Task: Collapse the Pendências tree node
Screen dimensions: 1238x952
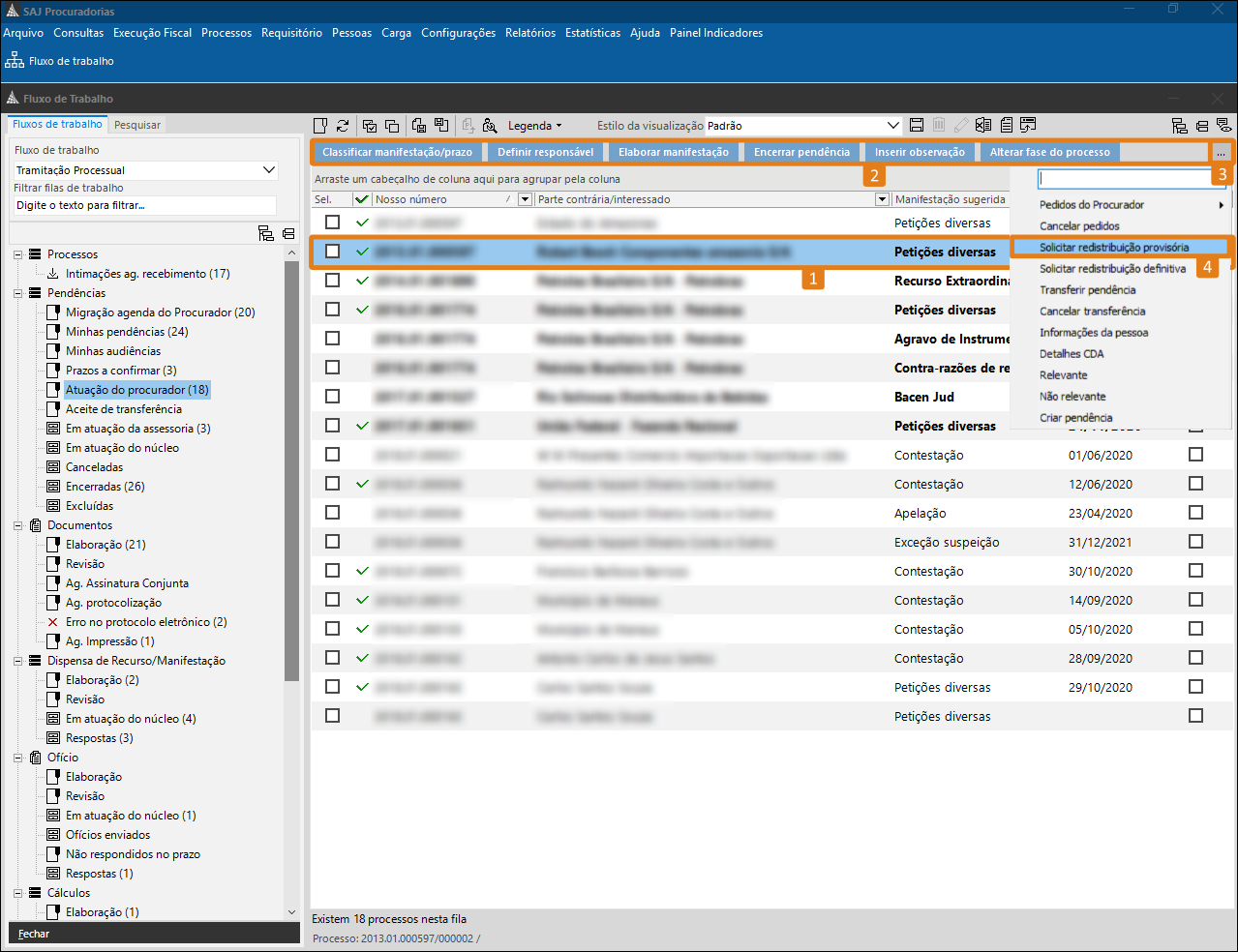Action: [18, 293]
